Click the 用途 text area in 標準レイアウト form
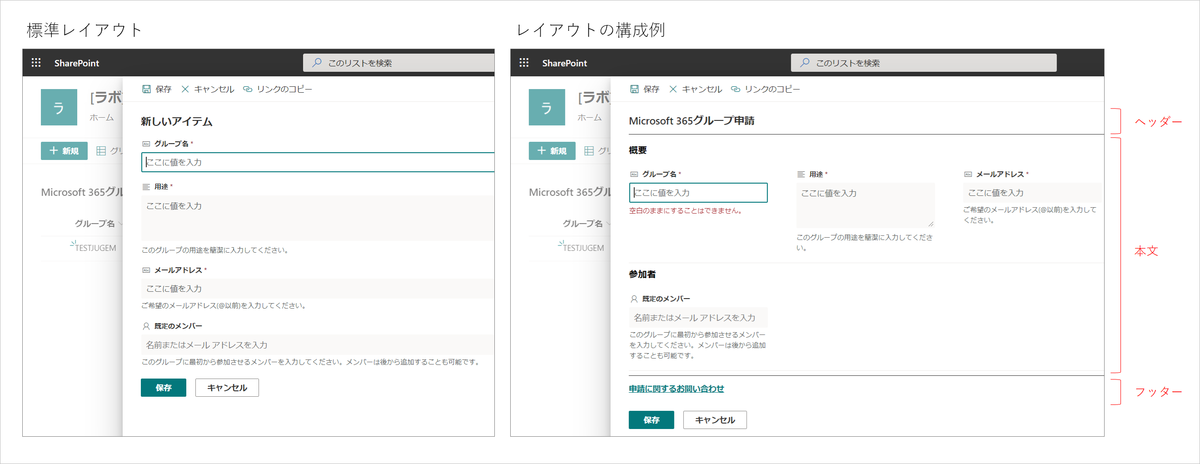 (318, 218)
